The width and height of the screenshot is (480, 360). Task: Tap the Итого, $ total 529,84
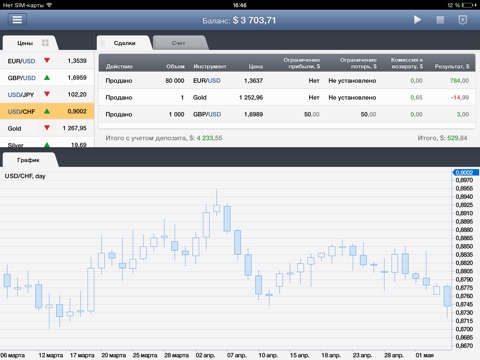[x=457, y=138]
